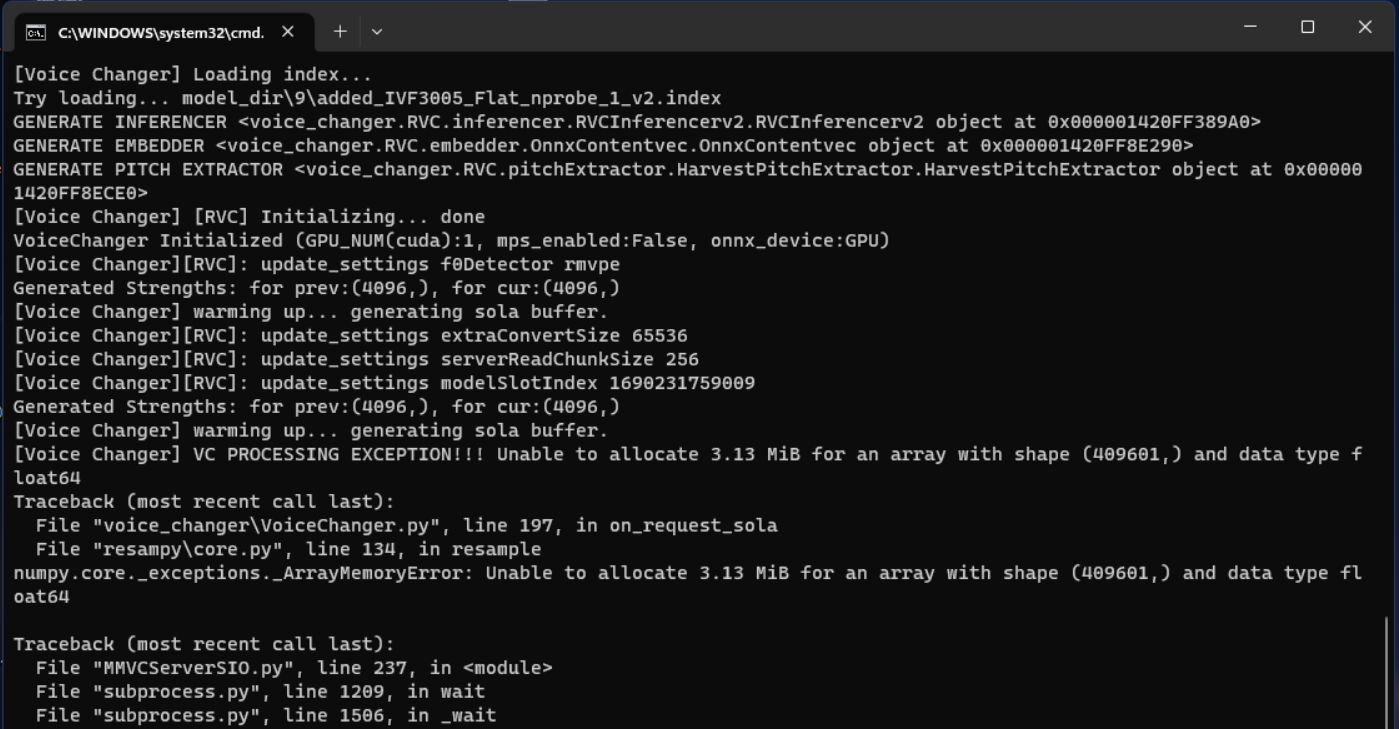The image size is (1399, 729).
Task: Click the serverReadChunkSize 256 settings line
Action: tap(350, 358)
